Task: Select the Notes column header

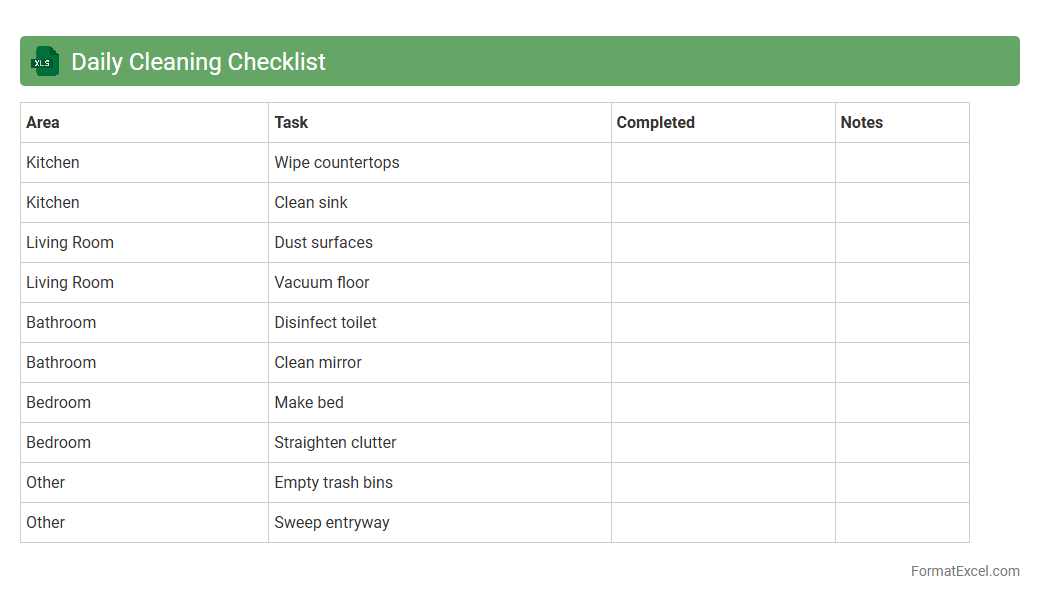Action: (x=861, y=122)
